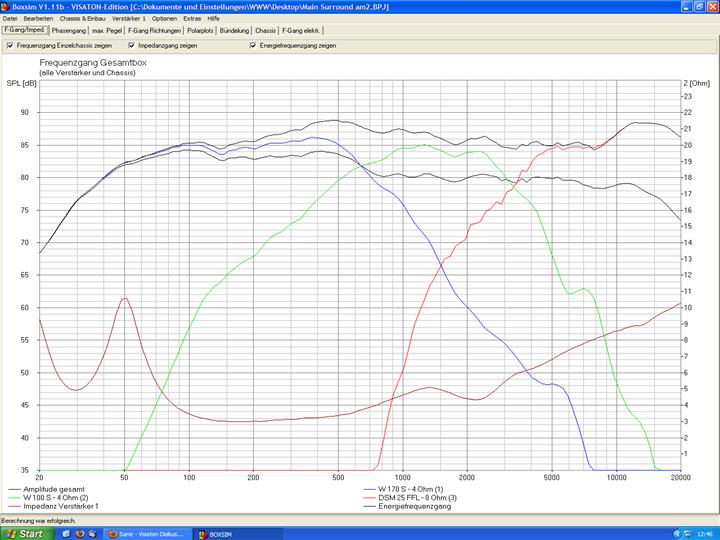The height and width of the screenshot is (540, 720).
Task: Open the Bearbeiten menu
Action: (38, 18)
